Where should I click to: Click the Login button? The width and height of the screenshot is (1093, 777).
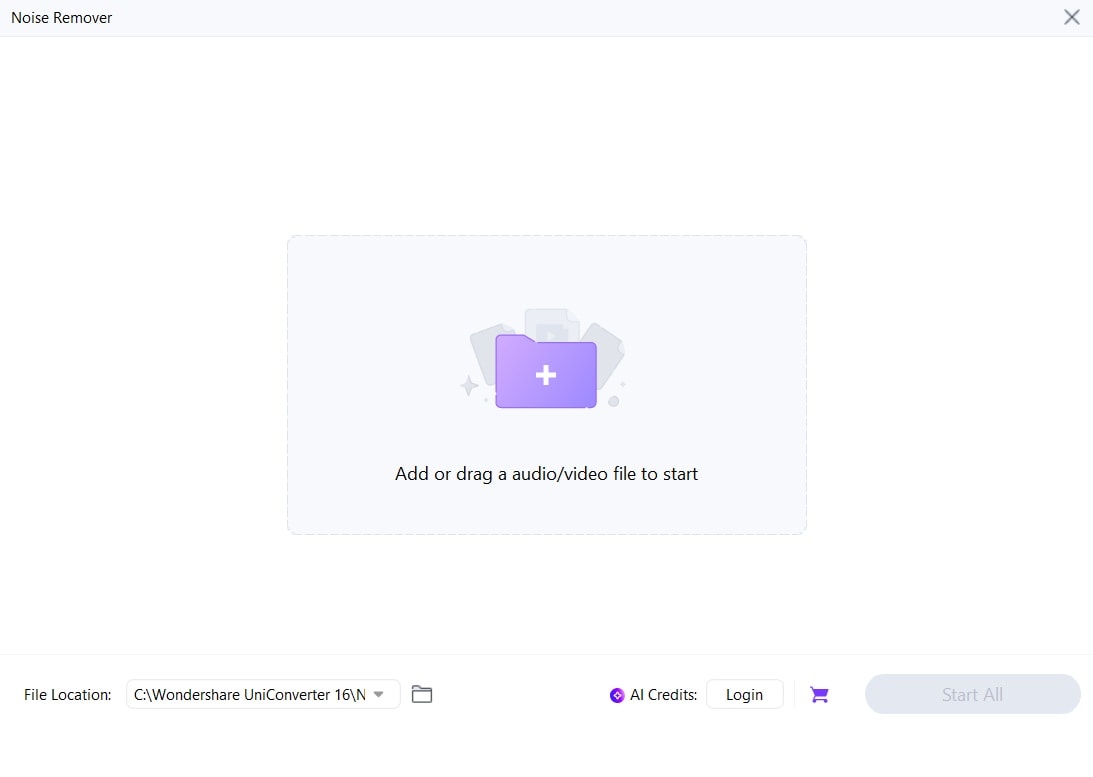pos(744,694)
